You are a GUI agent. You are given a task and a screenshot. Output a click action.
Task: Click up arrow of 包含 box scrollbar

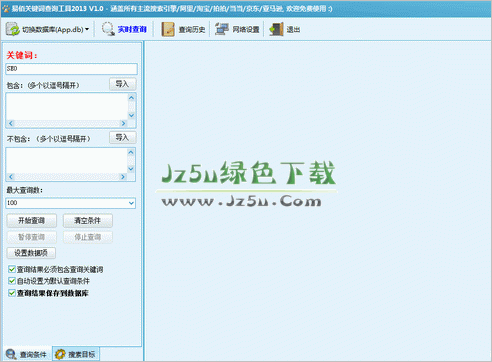[131, 98]
